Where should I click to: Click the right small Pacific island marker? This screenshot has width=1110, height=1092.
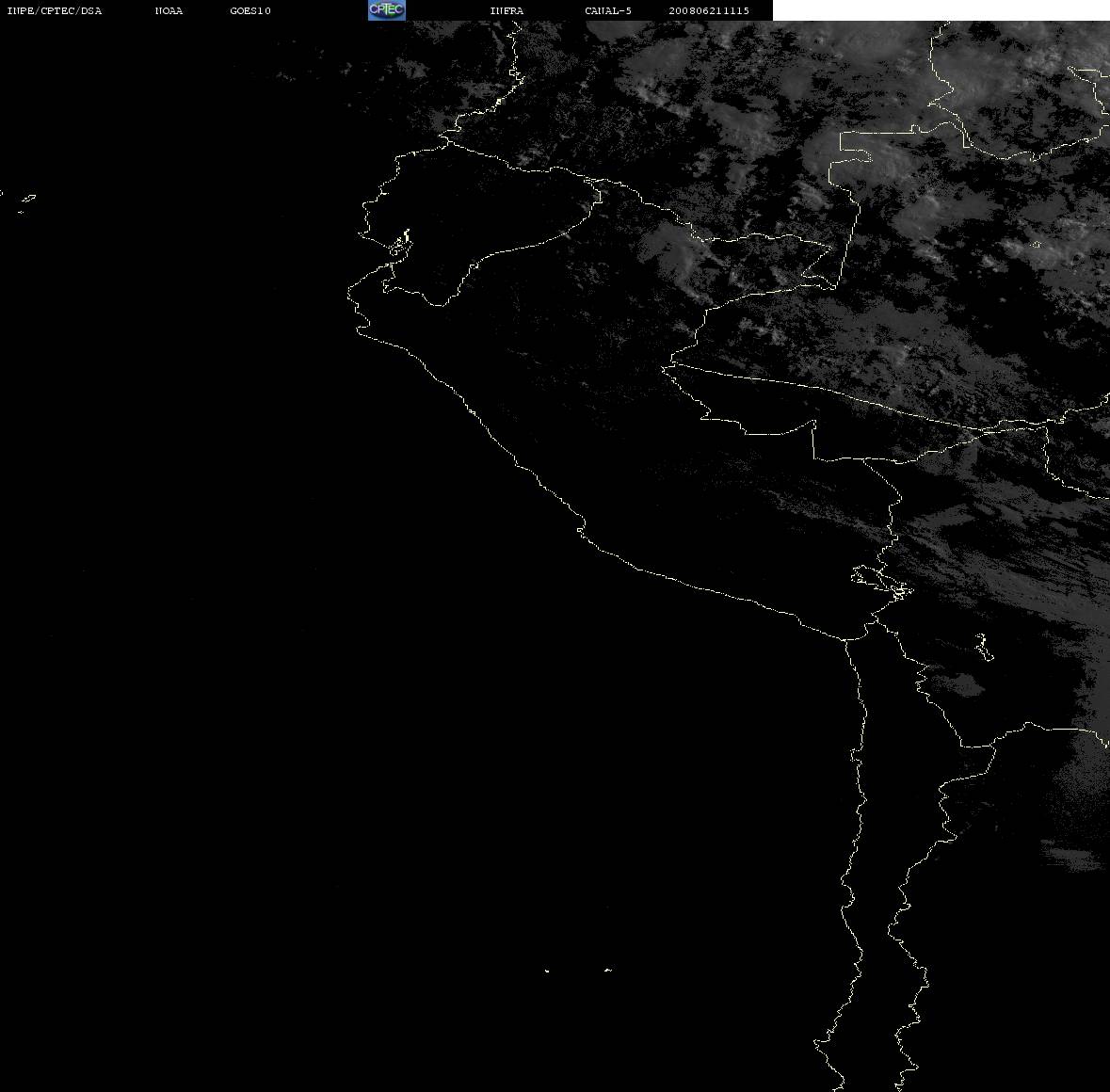(x=608, y=970)
